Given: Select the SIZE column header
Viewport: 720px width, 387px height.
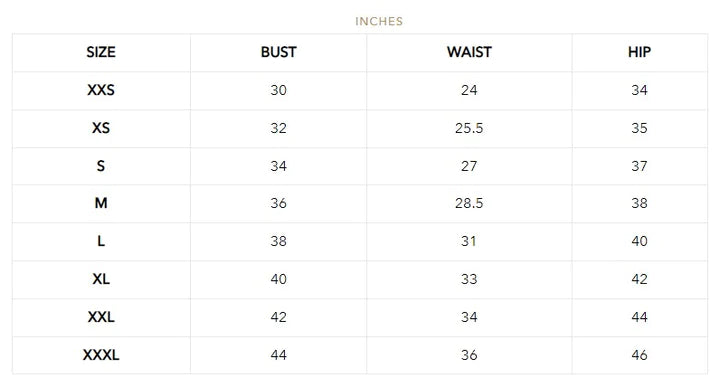Looking at the screenshot, I should pos(101,52).
